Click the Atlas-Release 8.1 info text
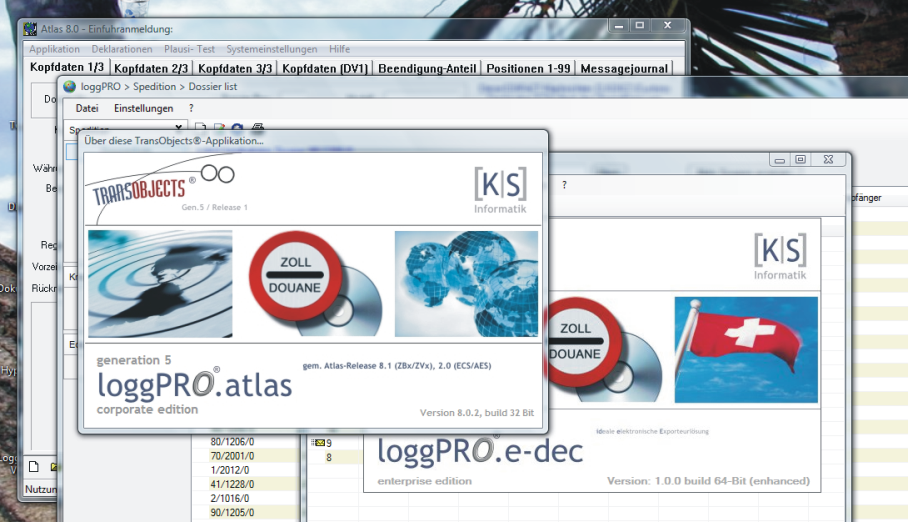Viewport: 908px width, 522px height. (x=397, y=366)
